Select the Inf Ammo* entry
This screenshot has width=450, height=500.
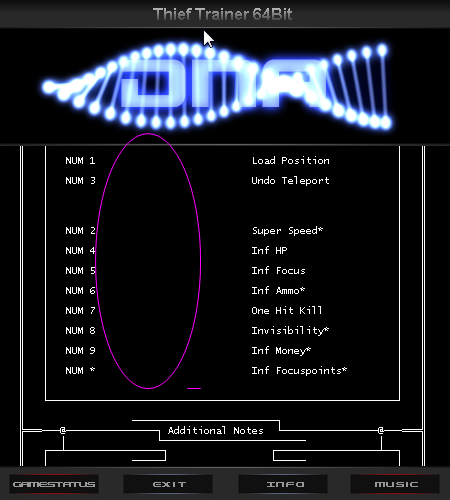(278, 291)
